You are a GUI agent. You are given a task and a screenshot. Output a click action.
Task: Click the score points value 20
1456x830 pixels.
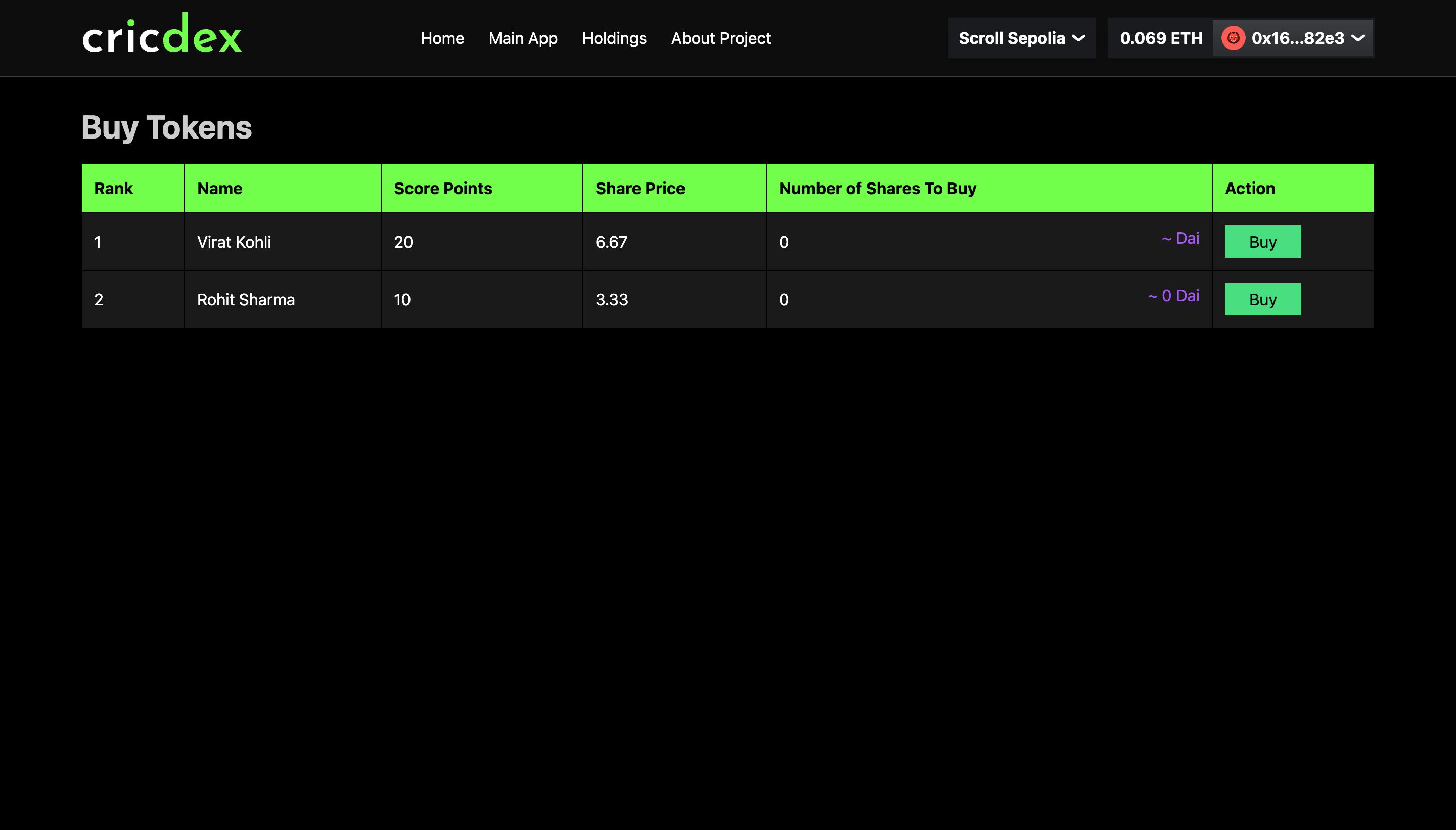tap(403, 242)
